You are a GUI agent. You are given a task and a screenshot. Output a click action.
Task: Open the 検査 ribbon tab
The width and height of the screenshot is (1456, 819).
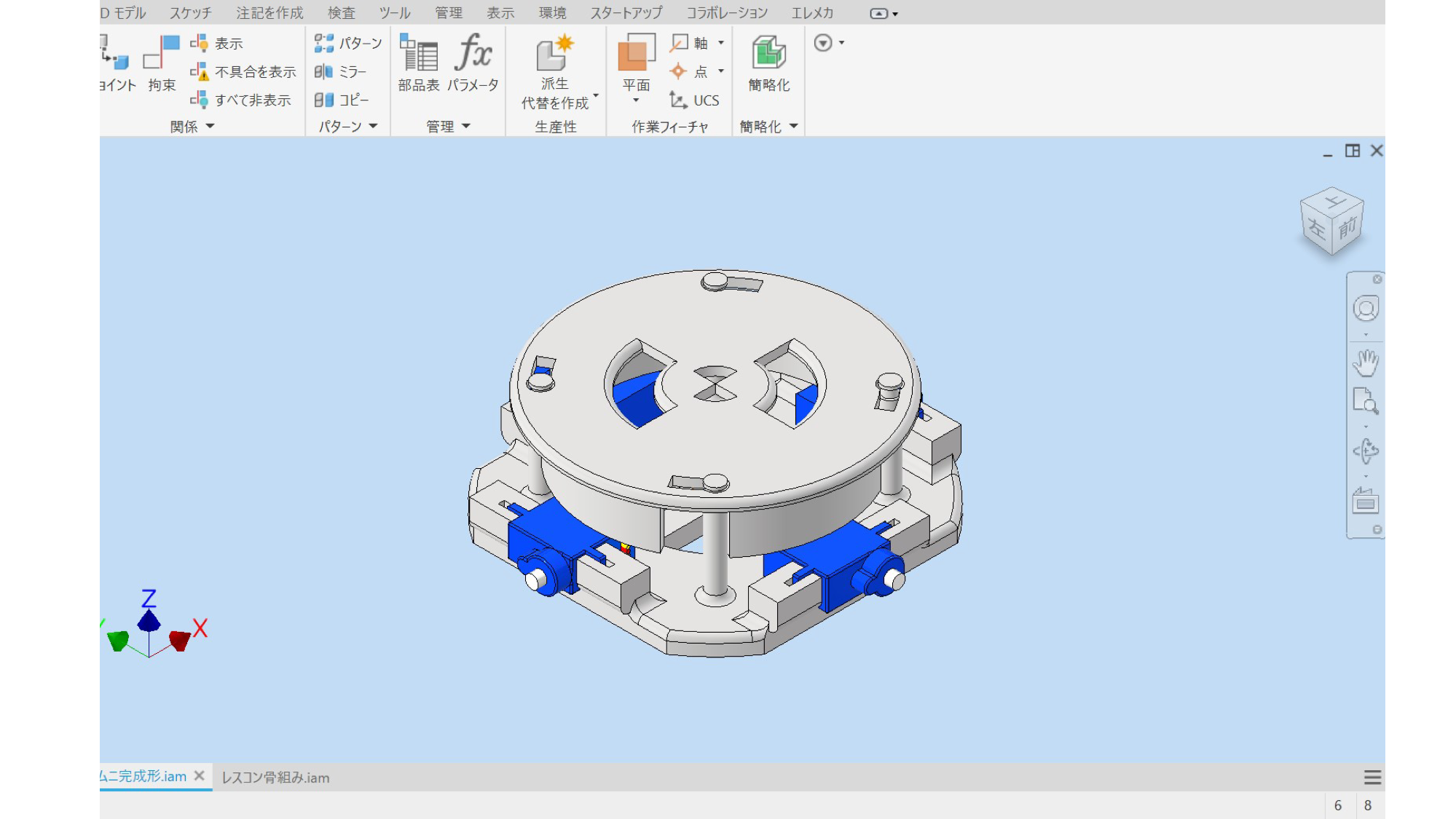[342, 13]
